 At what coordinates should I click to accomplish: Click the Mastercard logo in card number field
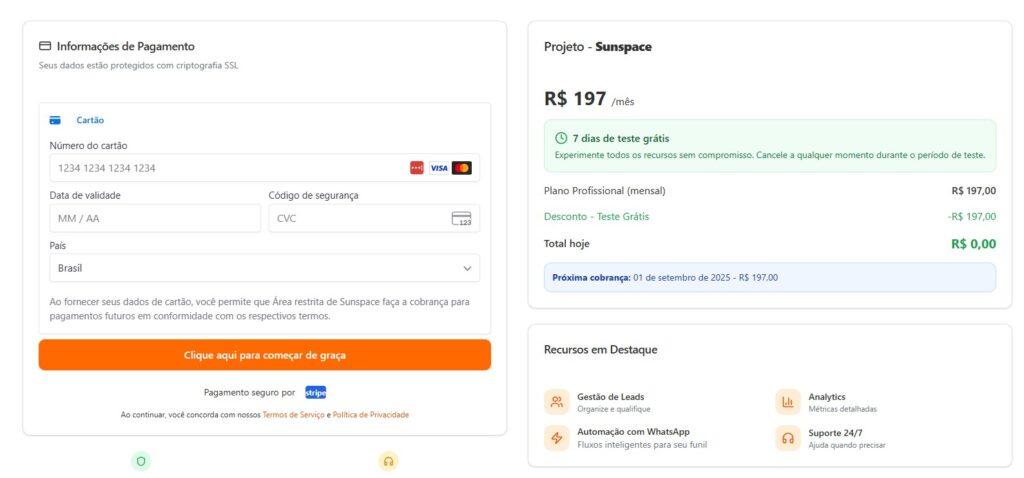(461, 168)
